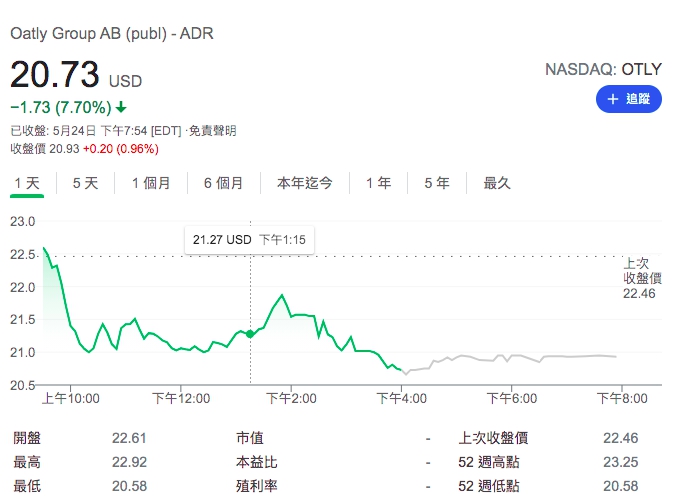
Task: Switch to the 1 年 tab
Action: [x=378, y=183]
